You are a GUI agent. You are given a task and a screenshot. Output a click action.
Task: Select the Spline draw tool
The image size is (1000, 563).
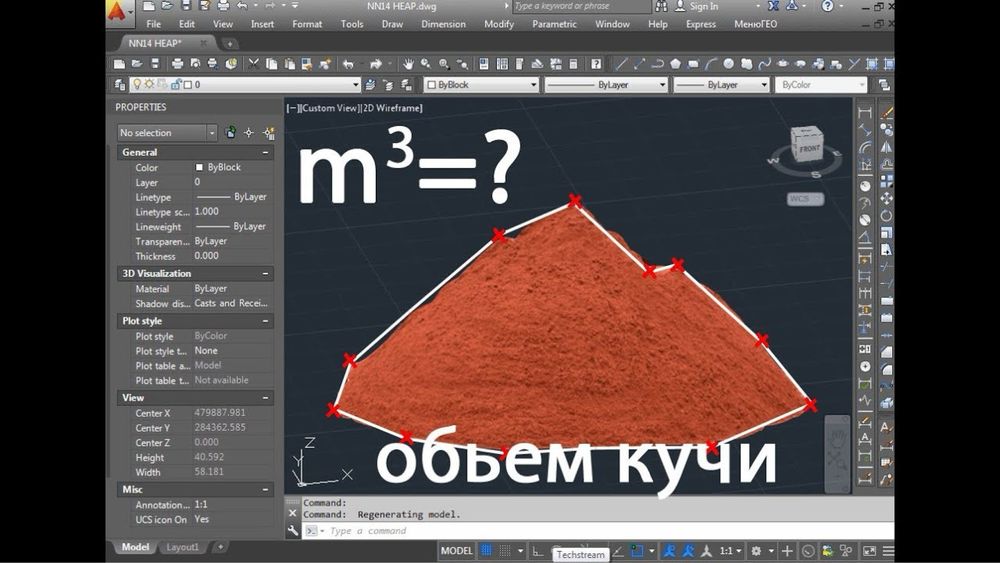764,64
